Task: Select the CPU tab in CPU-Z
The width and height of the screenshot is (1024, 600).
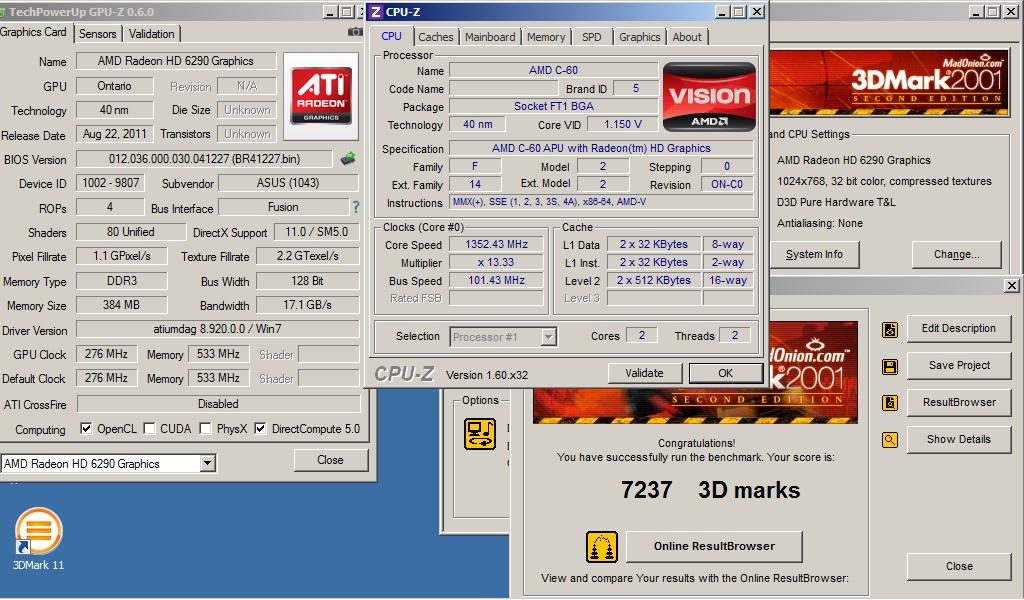Action: tap(391, 36)
